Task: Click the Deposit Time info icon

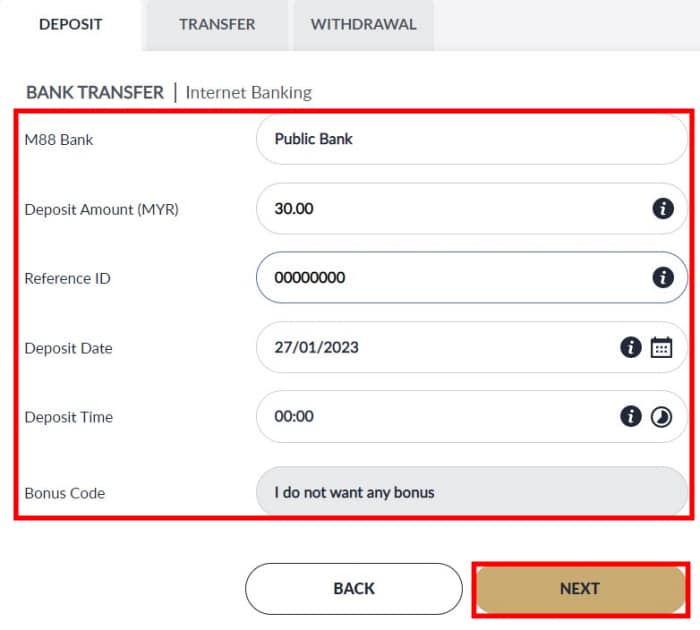Action: pos(630,416)
